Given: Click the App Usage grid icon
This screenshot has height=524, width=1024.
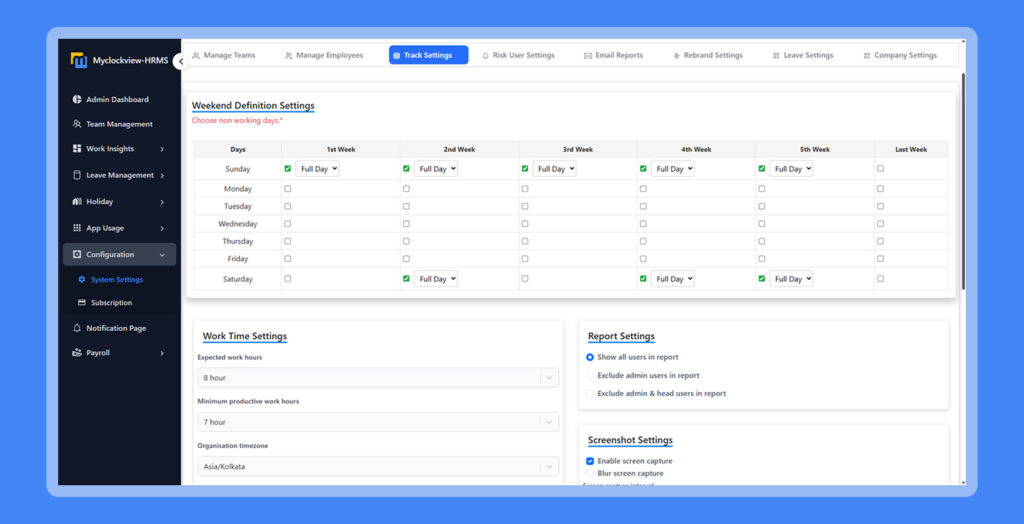Looking at the screenshot, I should pos(77,228).
